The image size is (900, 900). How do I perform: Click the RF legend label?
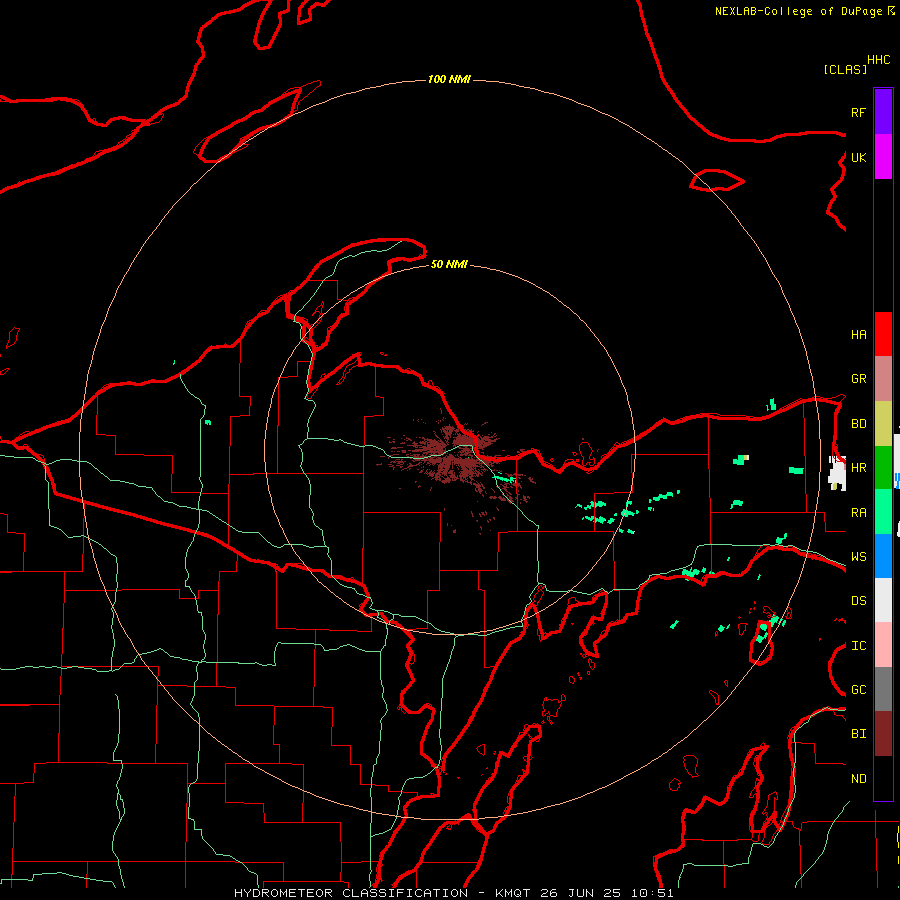tap(858, 112)
